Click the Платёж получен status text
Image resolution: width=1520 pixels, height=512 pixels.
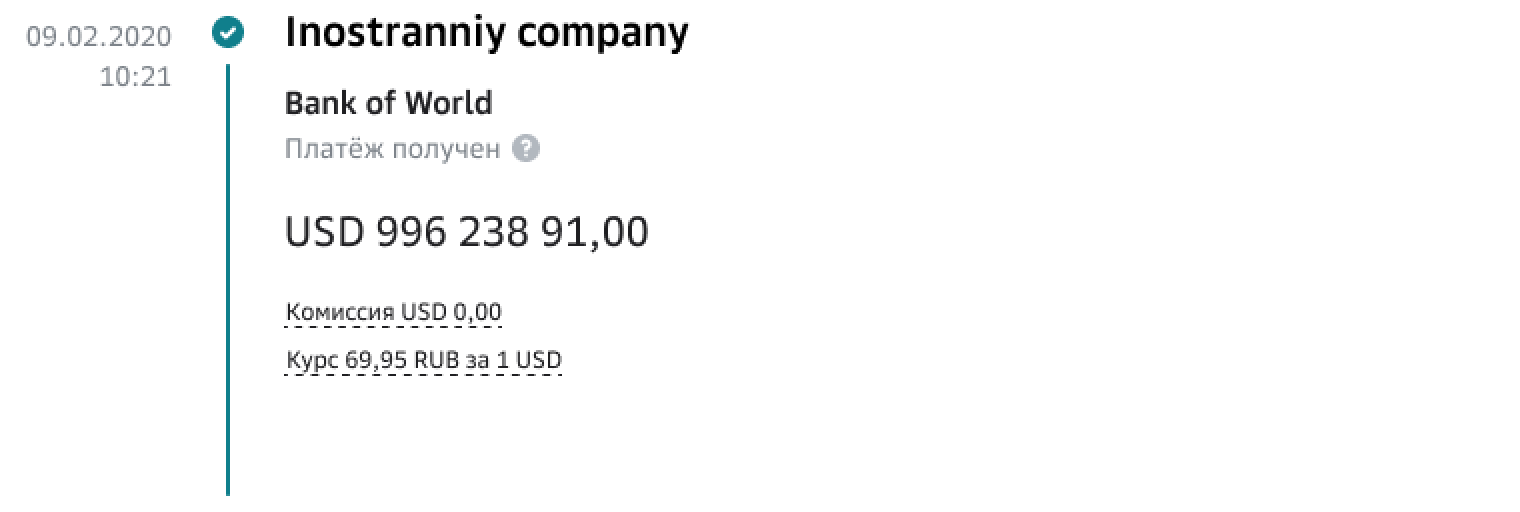[392, 150]
